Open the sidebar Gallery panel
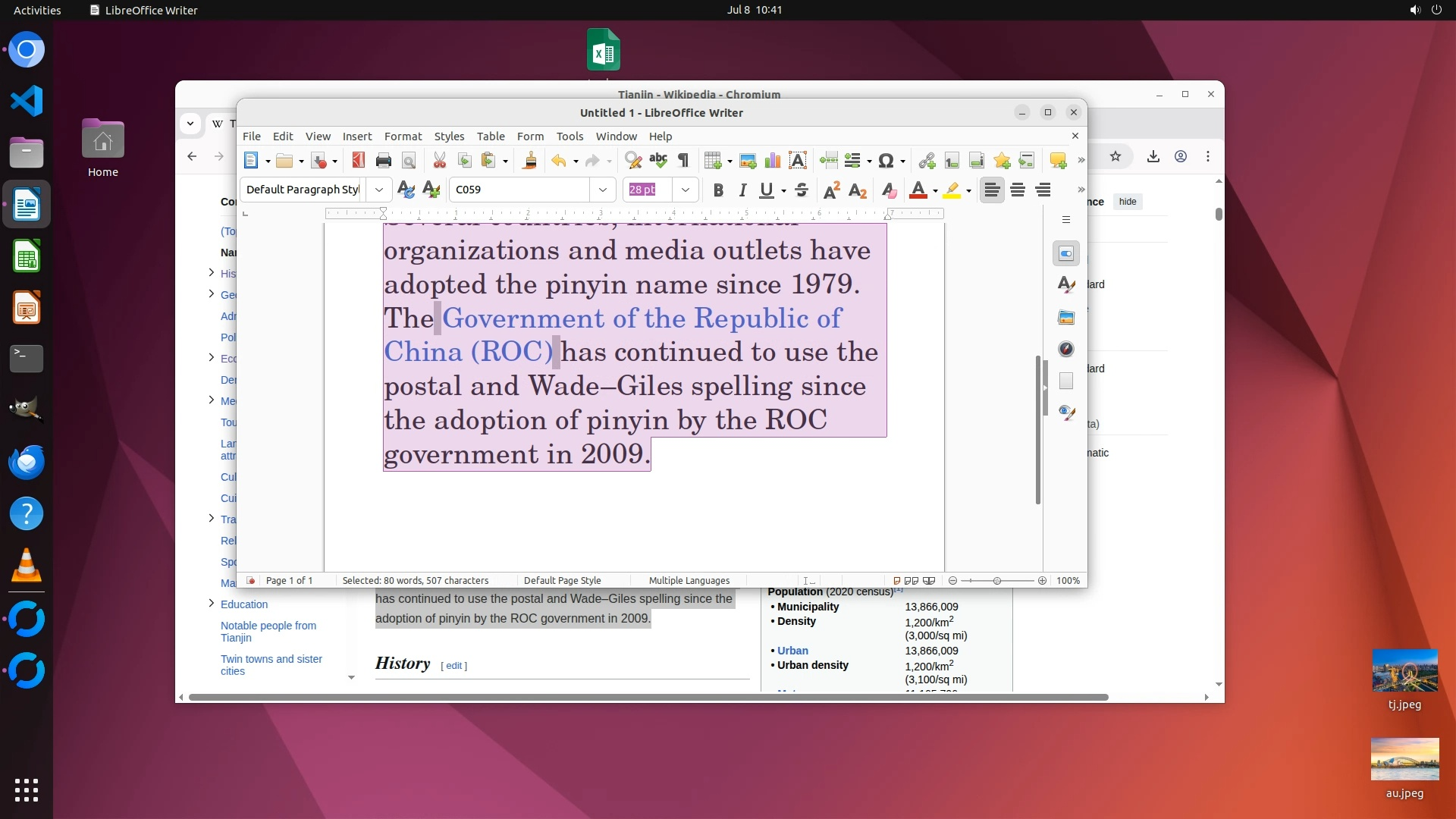The width and height of the screenshot is (1456, 819). (x=1066, y=317)
